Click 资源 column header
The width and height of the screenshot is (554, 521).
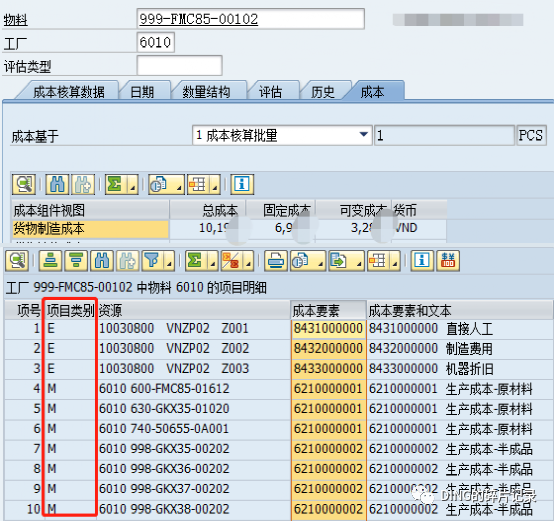tap(193, 310)
